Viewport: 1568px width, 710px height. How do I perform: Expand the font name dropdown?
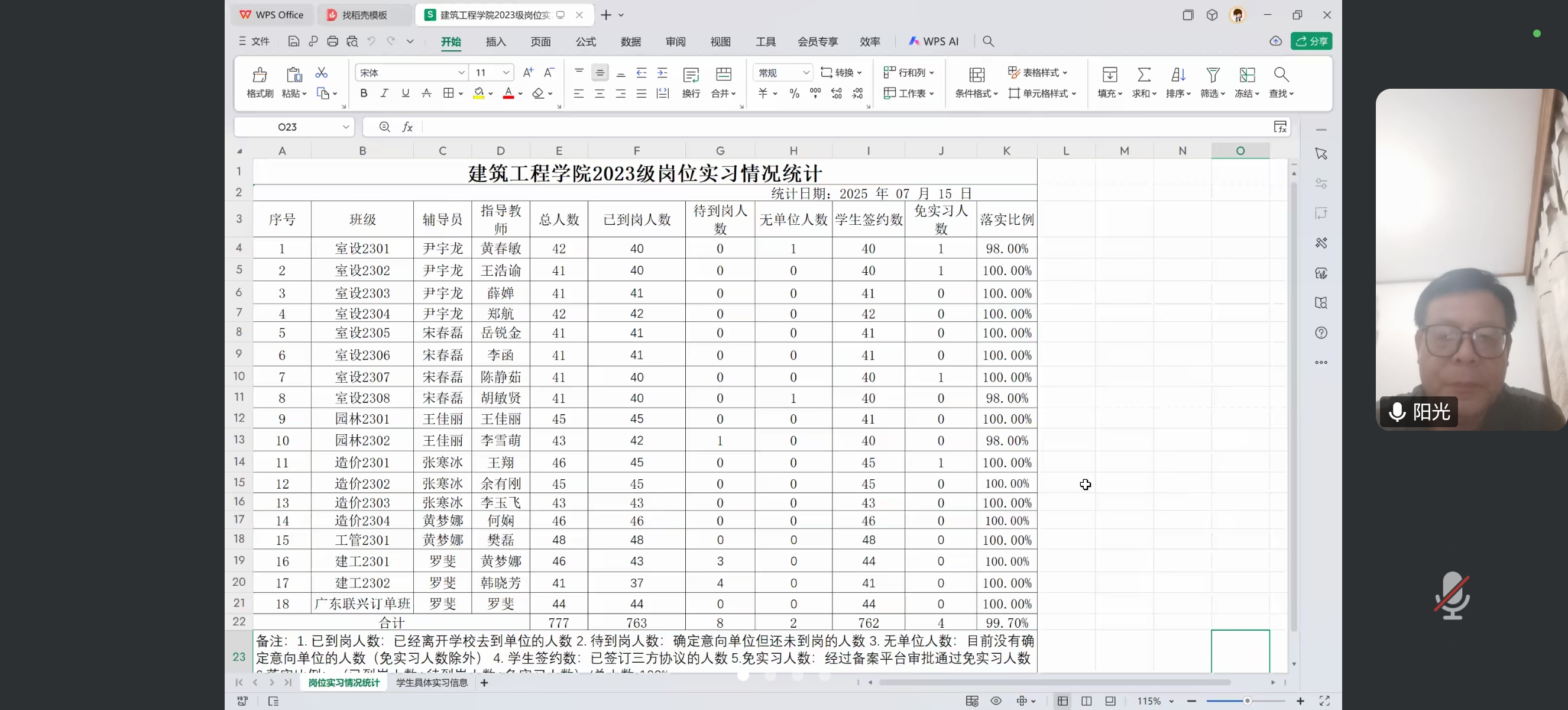pos(461,72)
